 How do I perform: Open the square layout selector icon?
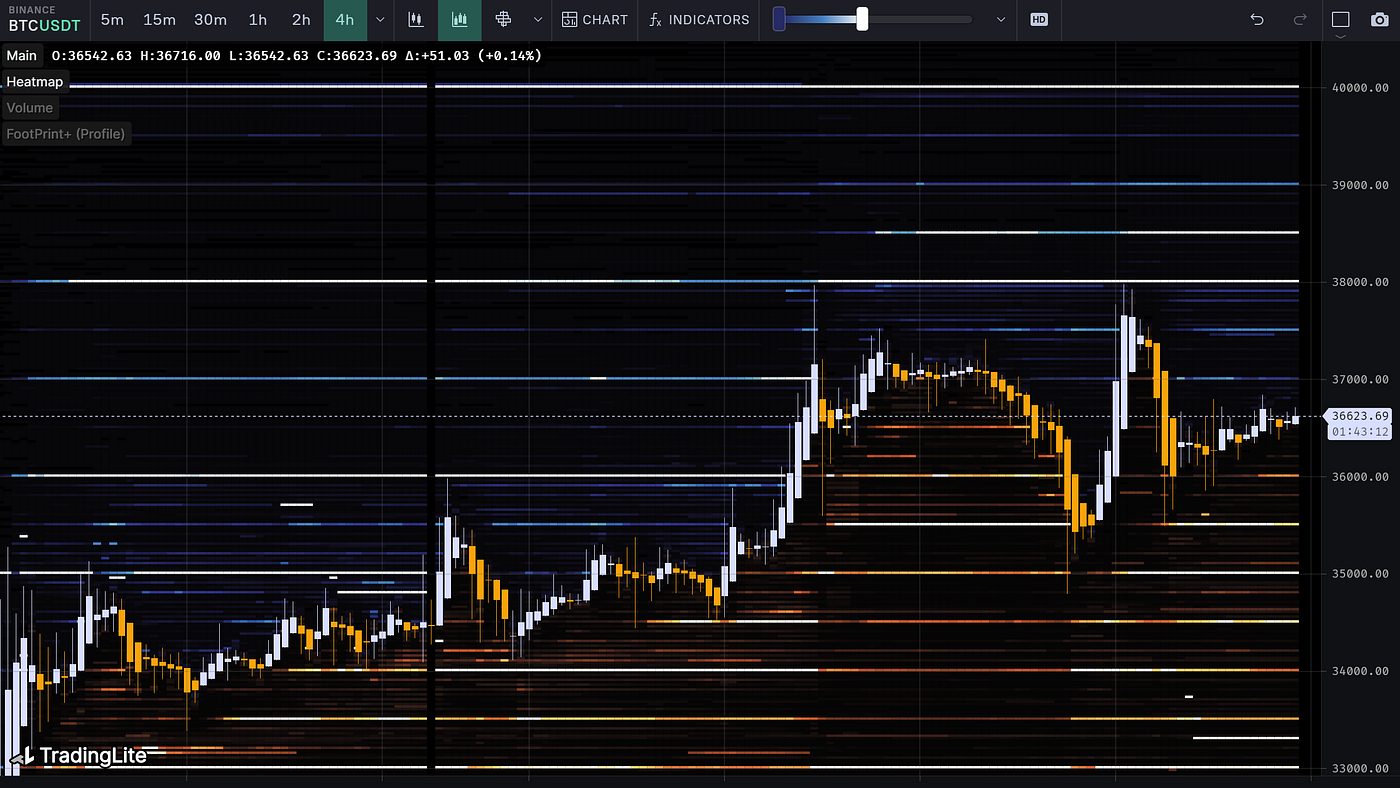pyautogui.click(x=1341, y=20)
